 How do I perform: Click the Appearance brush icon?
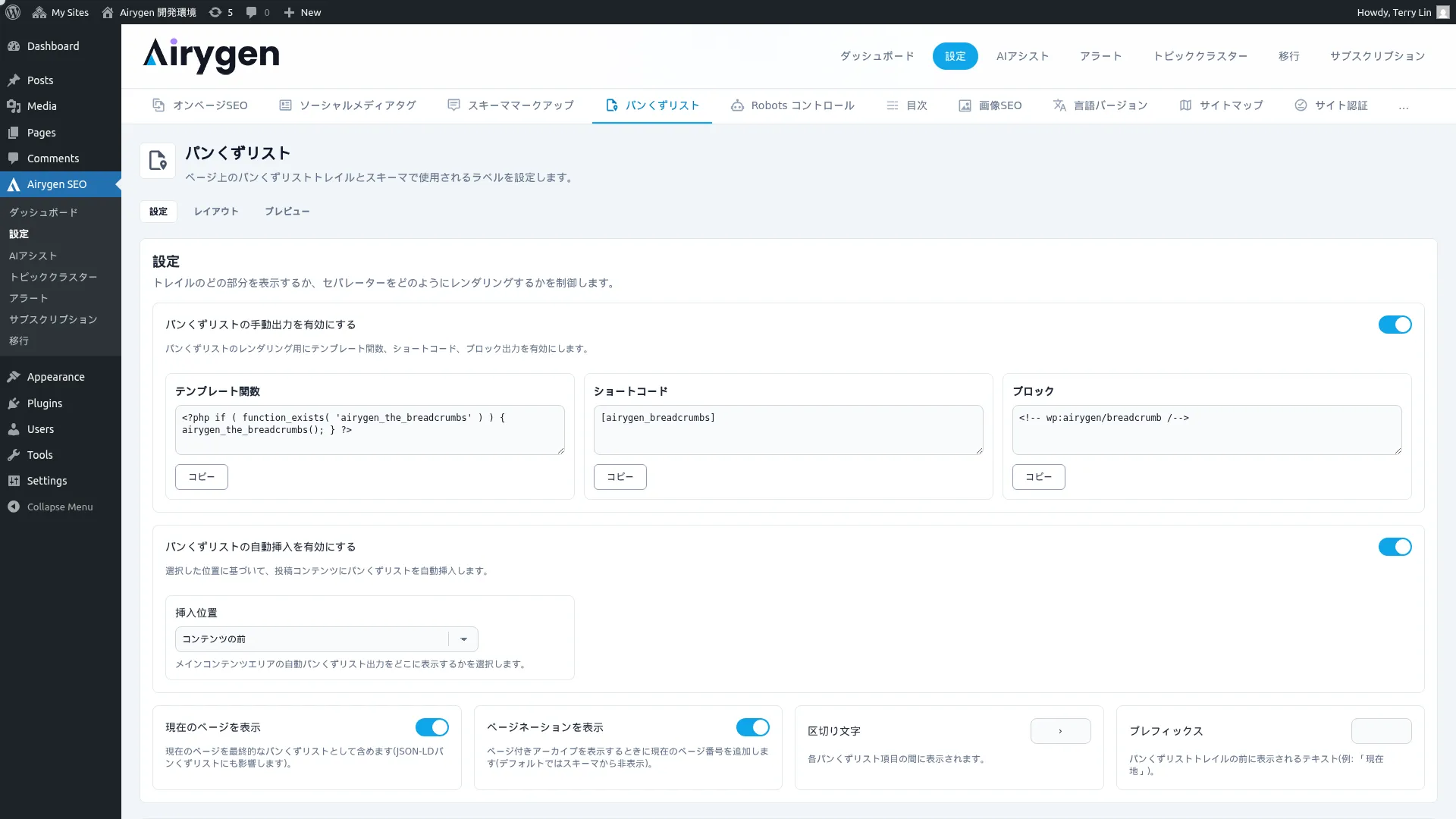point(14,377)
